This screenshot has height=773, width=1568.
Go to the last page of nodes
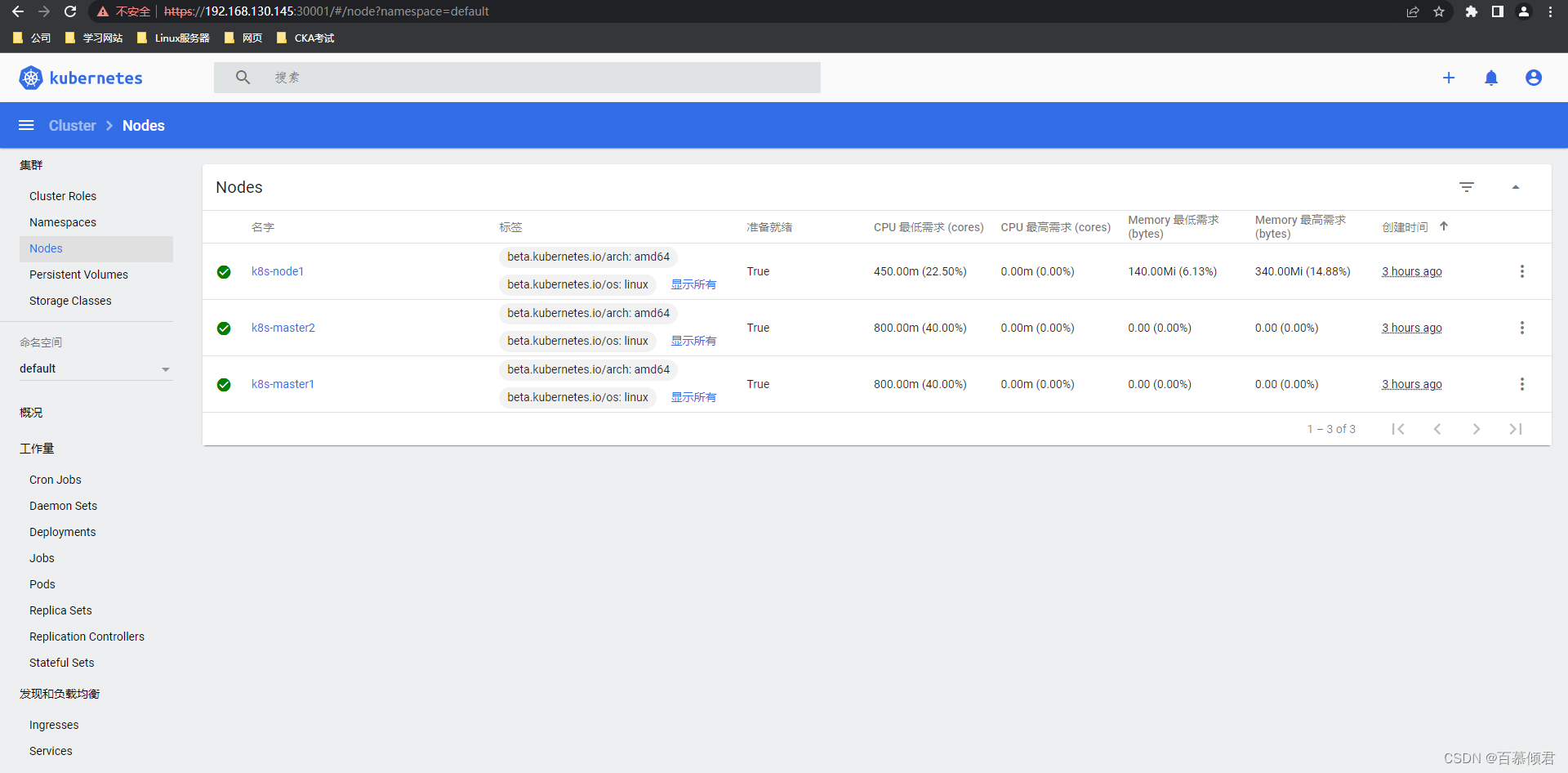(x=1516, y=429)
